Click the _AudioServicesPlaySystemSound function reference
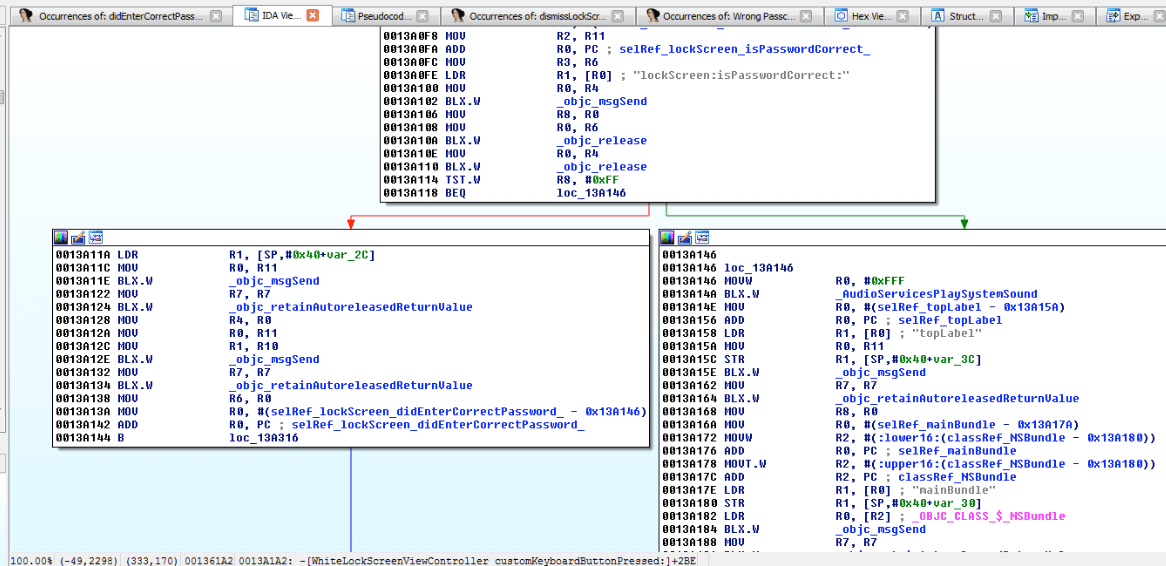The width and height of the screenshot is (1166, 566). click(936, 294)
